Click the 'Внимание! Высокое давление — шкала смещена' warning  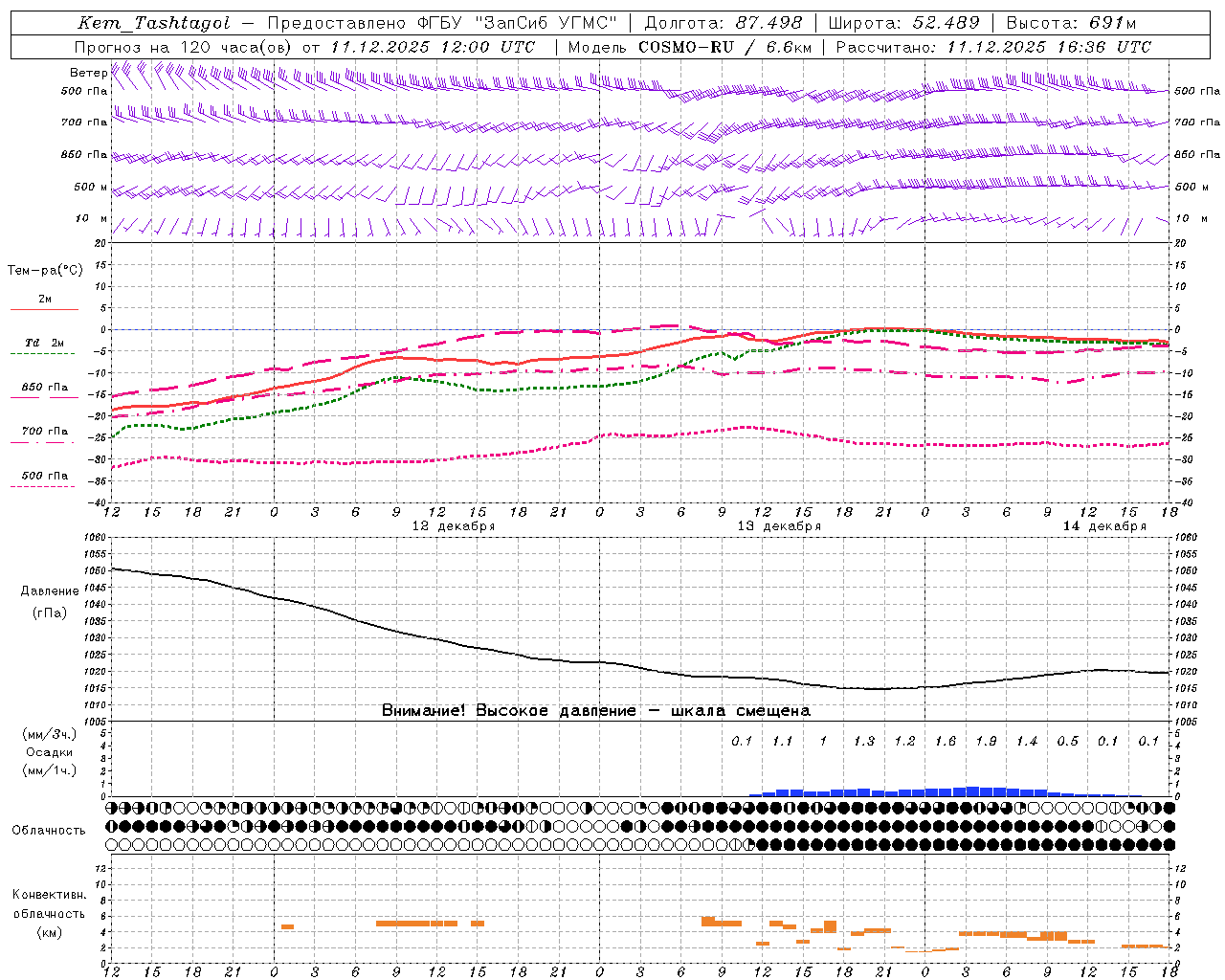(x=596, y=711)
